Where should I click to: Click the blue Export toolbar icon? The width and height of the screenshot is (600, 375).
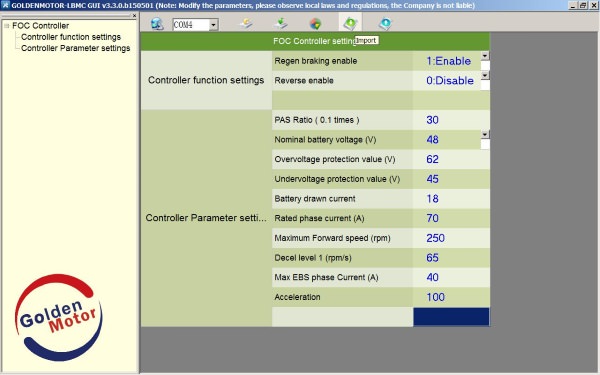point(385,24)
